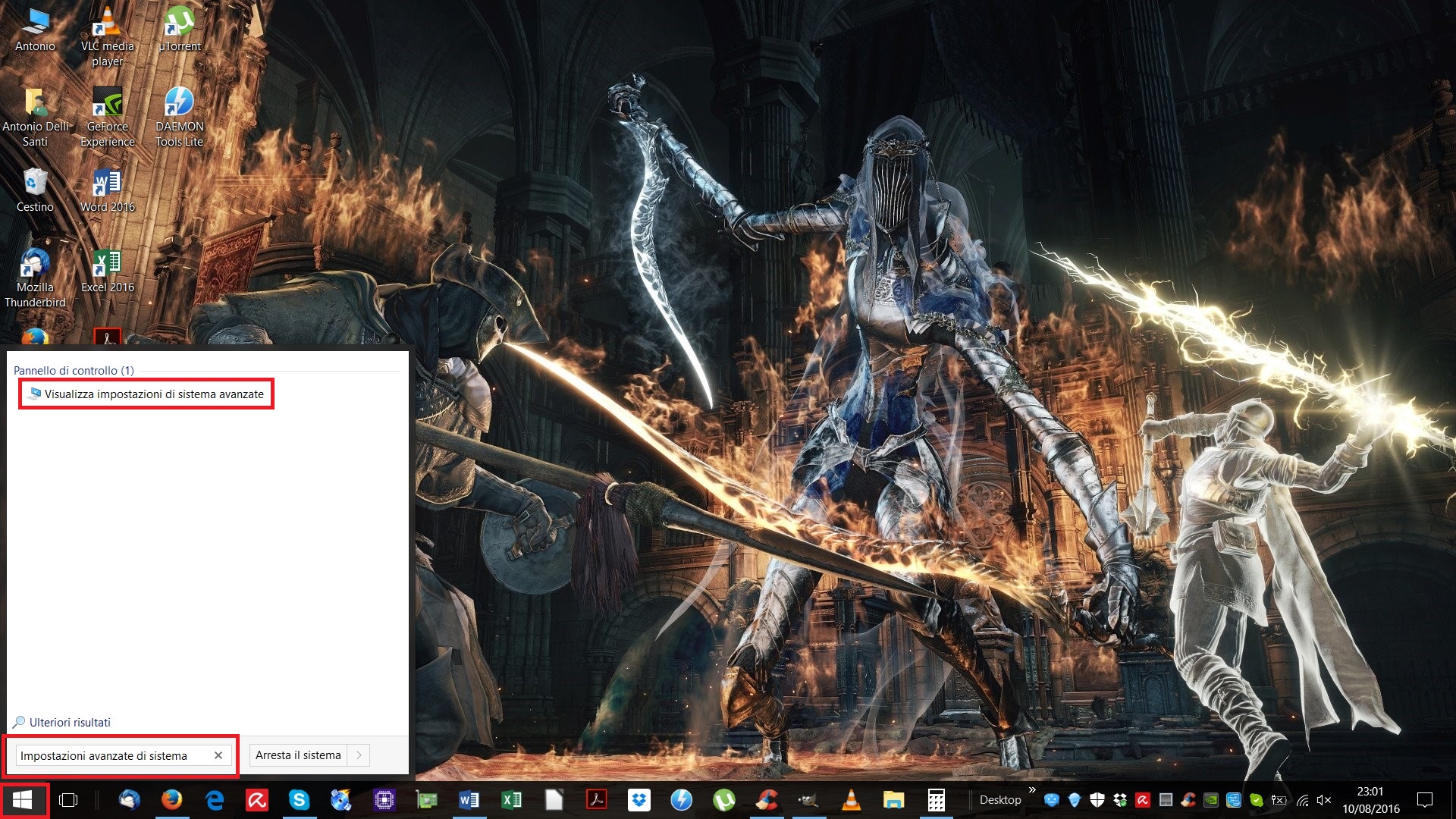
Task: Open 'Visualizza impostazioni di sistema avanzate' result
Action: (x=146, y=394)
